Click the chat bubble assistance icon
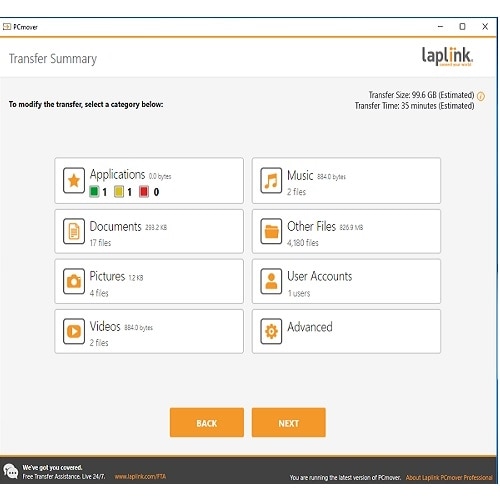This screenshot has width=500, height=500. (x=11, y=471)
